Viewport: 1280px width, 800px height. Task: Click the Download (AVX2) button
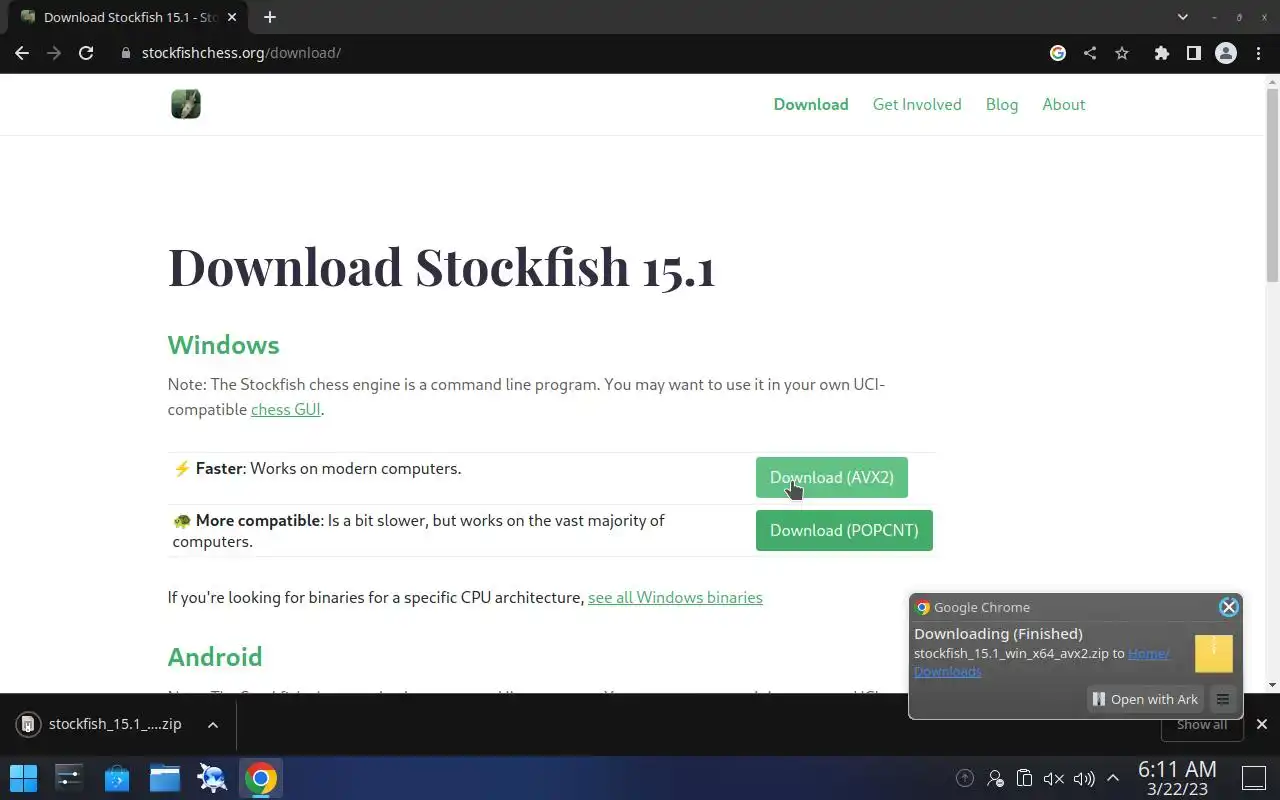click(832, 477)
